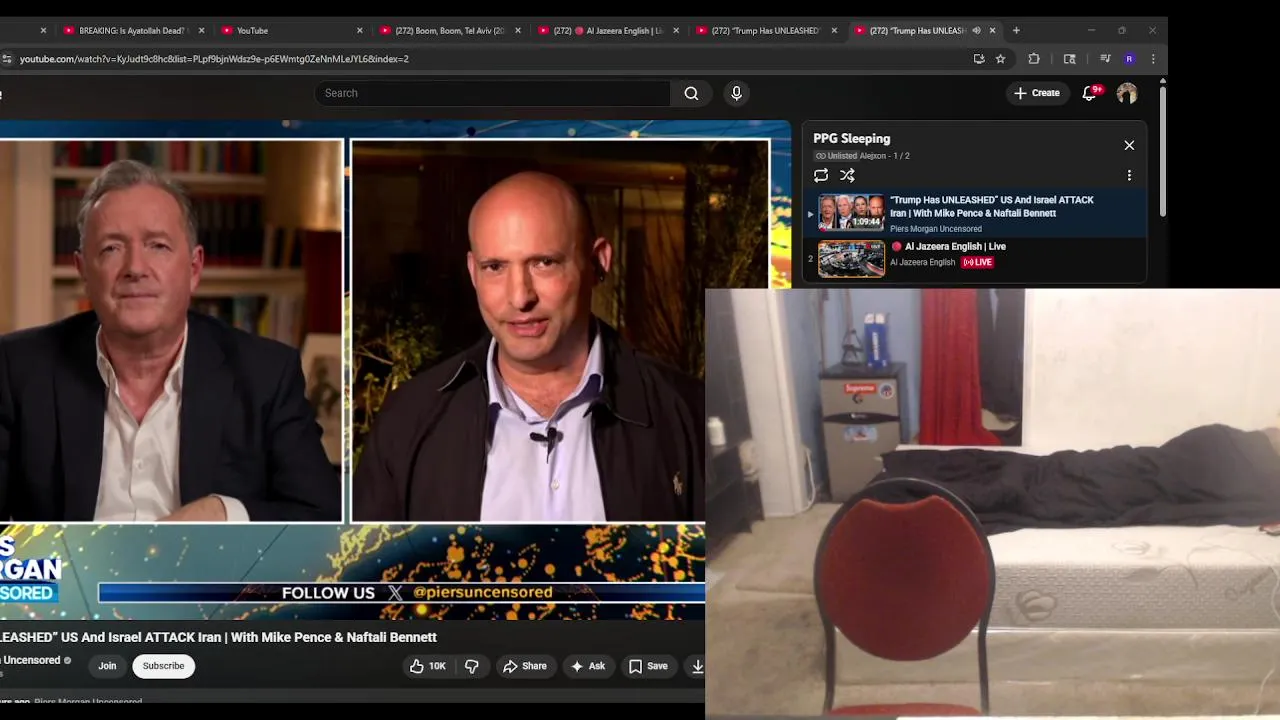Switch to the Al Jazeera English browser tab
Image resolution: width=1280 pixels, height=720 pixels.
[x=608, y=30]
